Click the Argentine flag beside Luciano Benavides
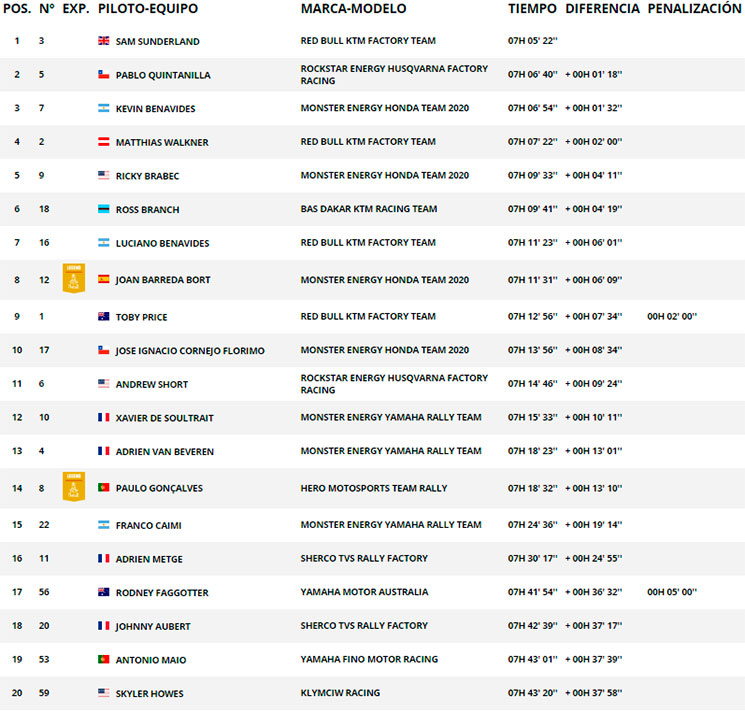745x712 pixels. click(x=104, y=243)
